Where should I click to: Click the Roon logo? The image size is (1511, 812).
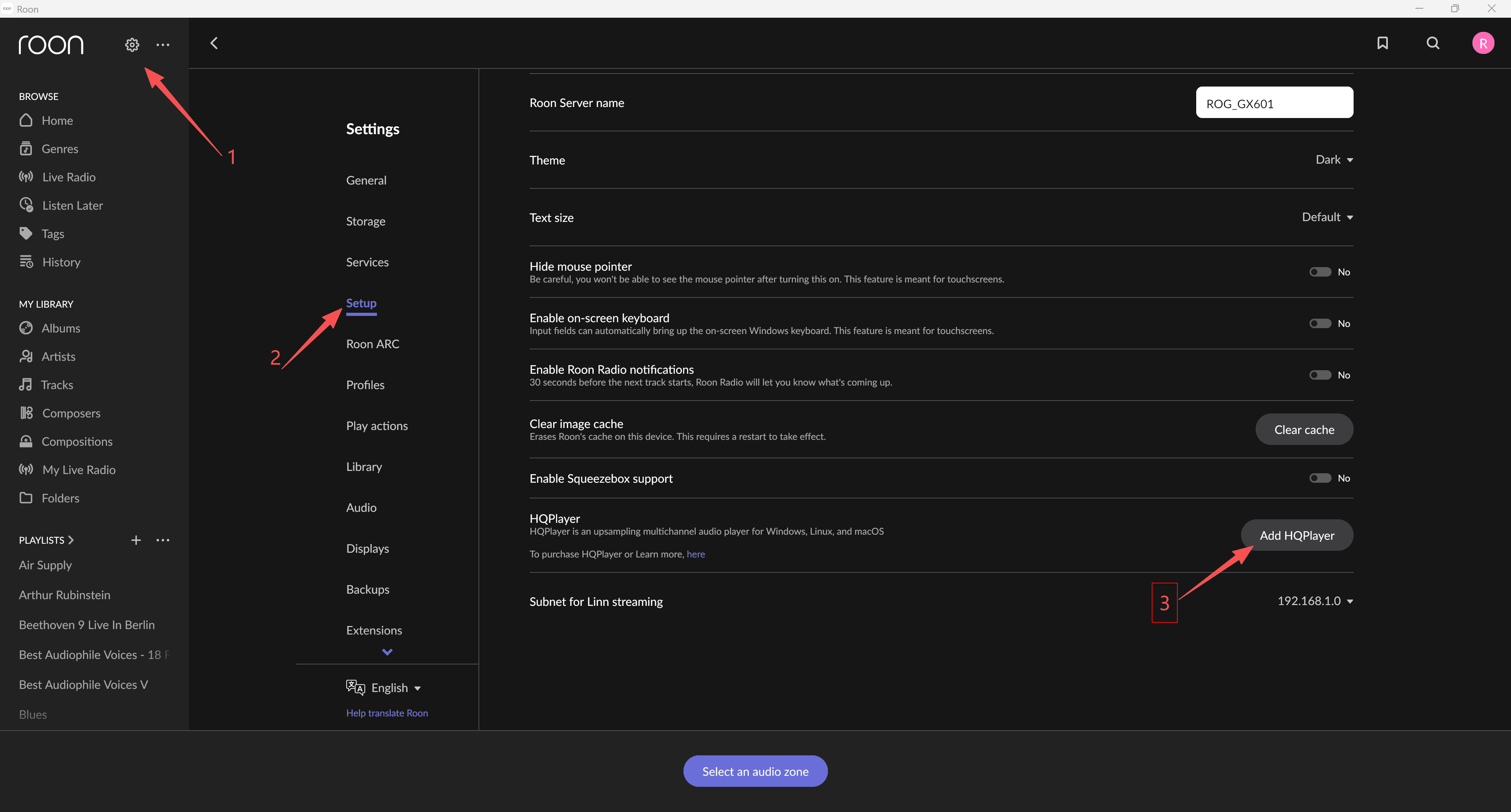(x=51, y=44)
